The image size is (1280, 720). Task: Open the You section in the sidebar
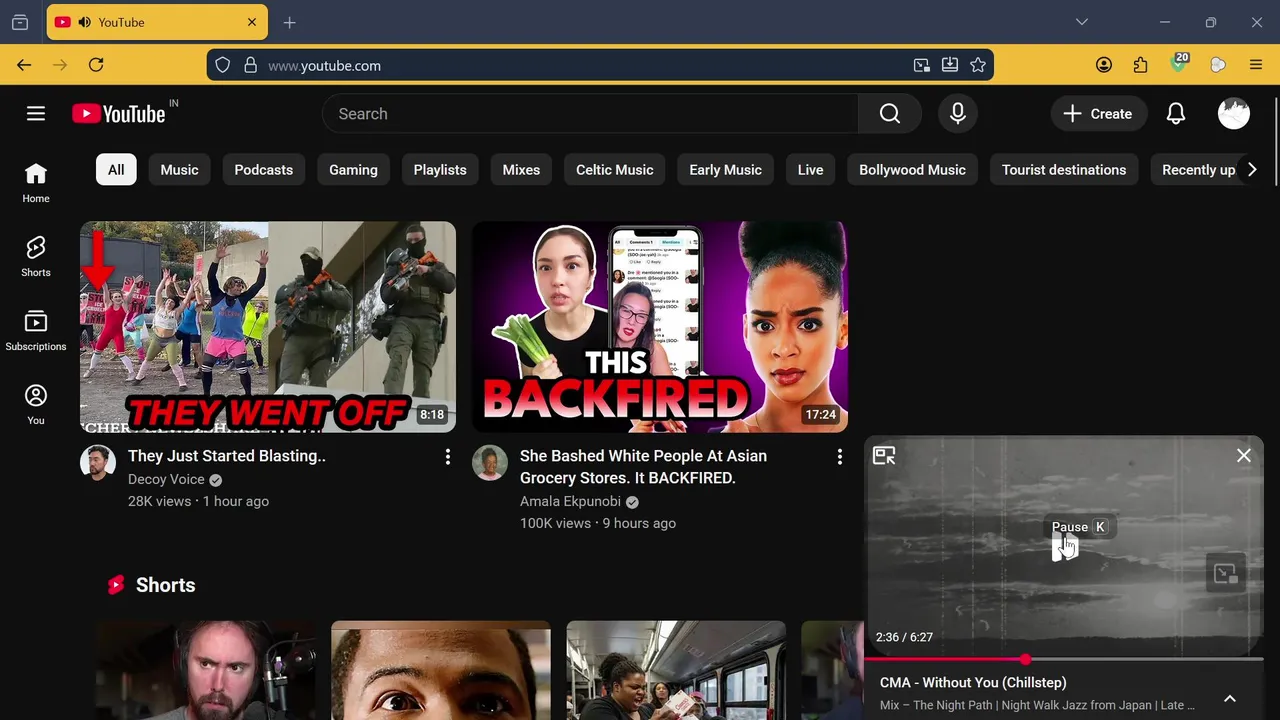pyautogui.click(x=36, y=405)
